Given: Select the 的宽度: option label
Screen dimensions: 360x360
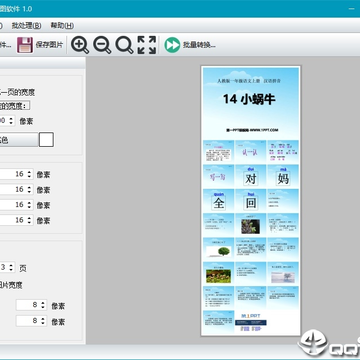Looking at the screenshot, I should tap(15, 106).
